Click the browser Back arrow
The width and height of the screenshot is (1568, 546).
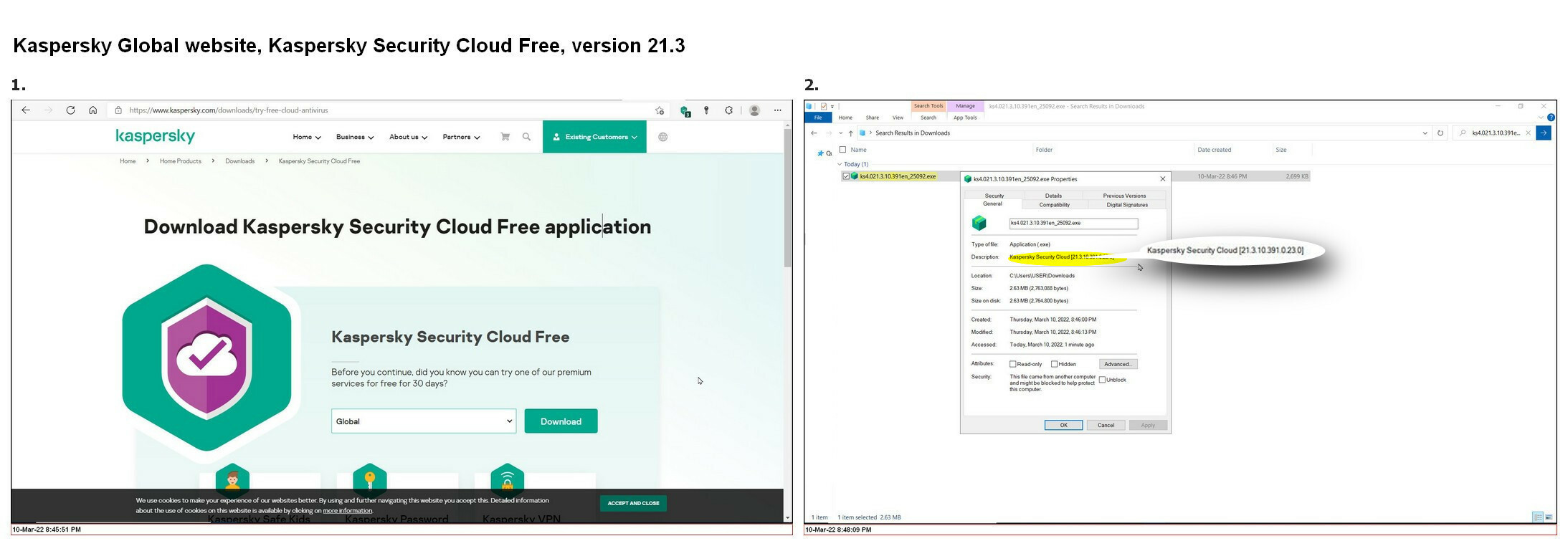pos(26,110)
